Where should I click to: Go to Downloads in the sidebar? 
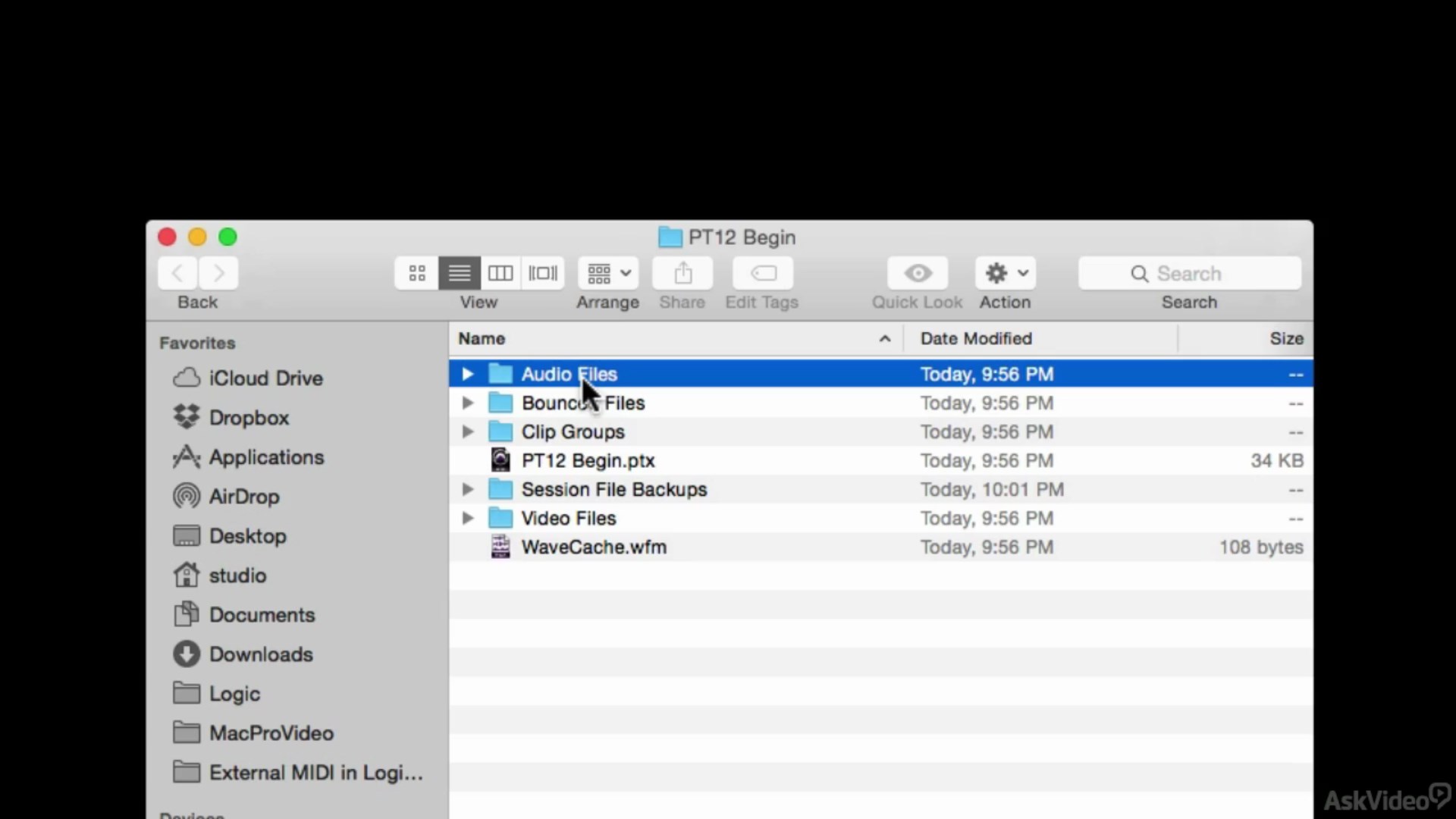tap(261, 654)
